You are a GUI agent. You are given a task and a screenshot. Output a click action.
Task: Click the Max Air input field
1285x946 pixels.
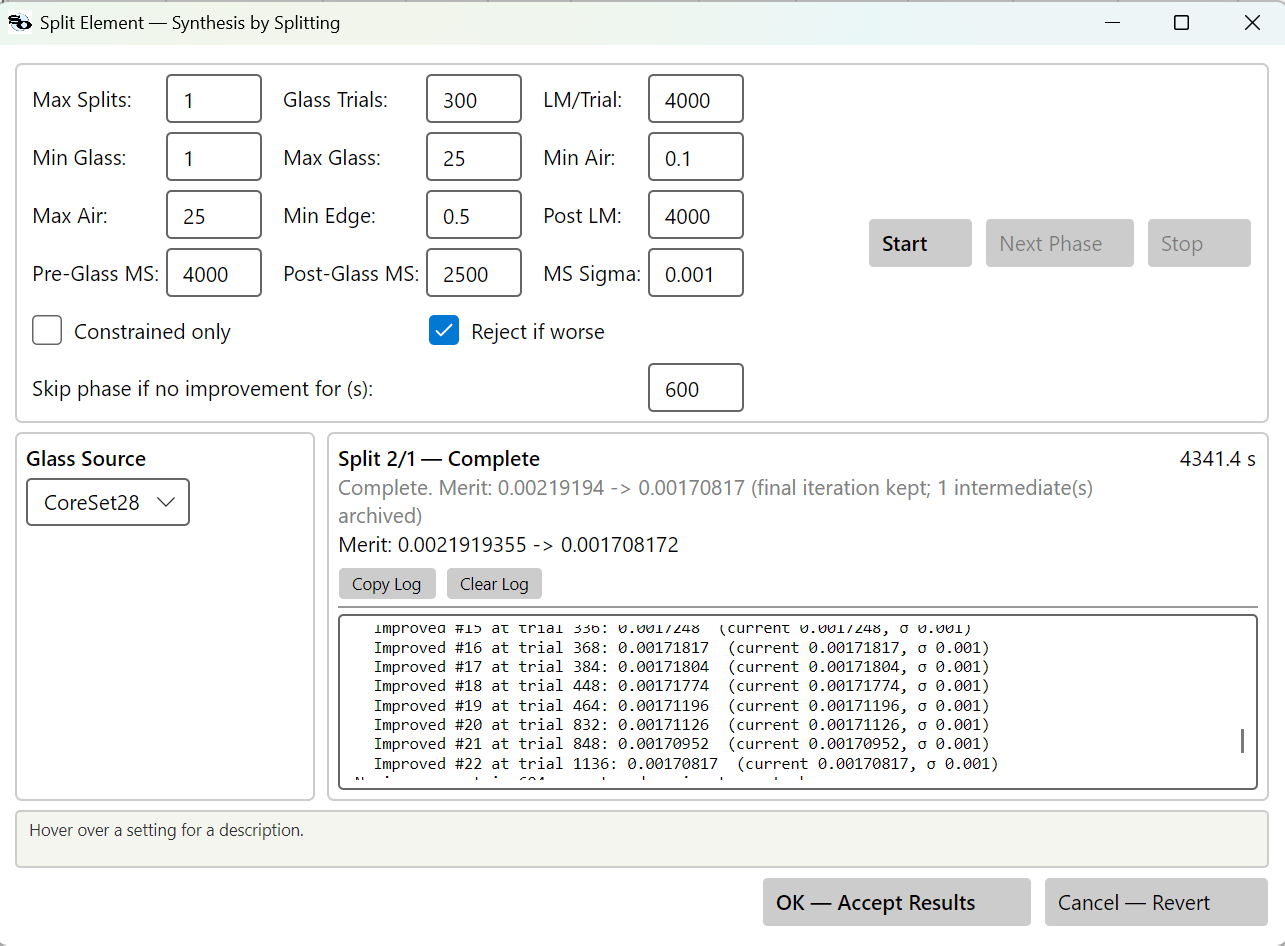(214, 215)
